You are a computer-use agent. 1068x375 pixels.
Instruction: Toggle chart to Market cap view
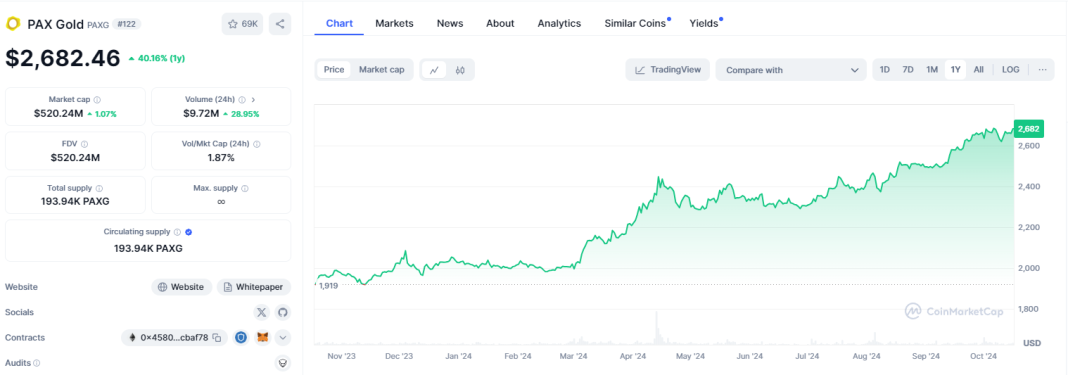[381, 69]
